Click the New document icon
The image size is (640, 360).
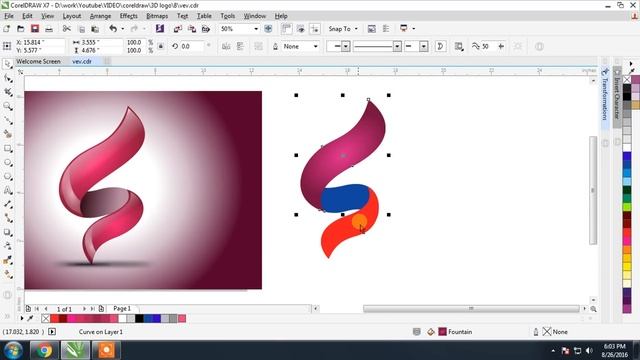(7, 29)
